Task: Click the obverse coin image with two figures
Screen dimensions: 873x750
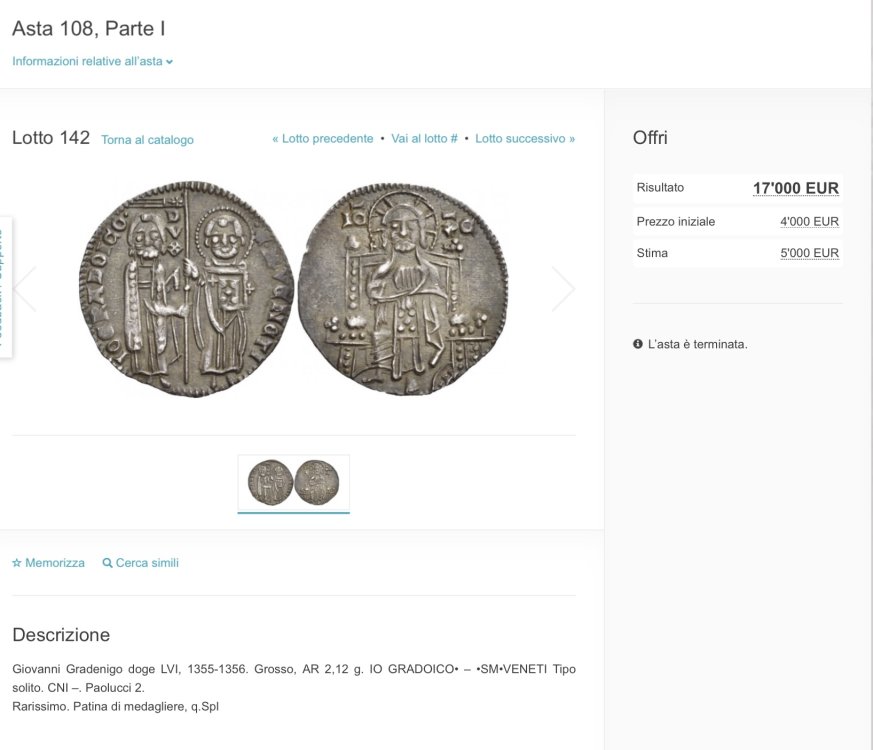Action: [185, 289]
